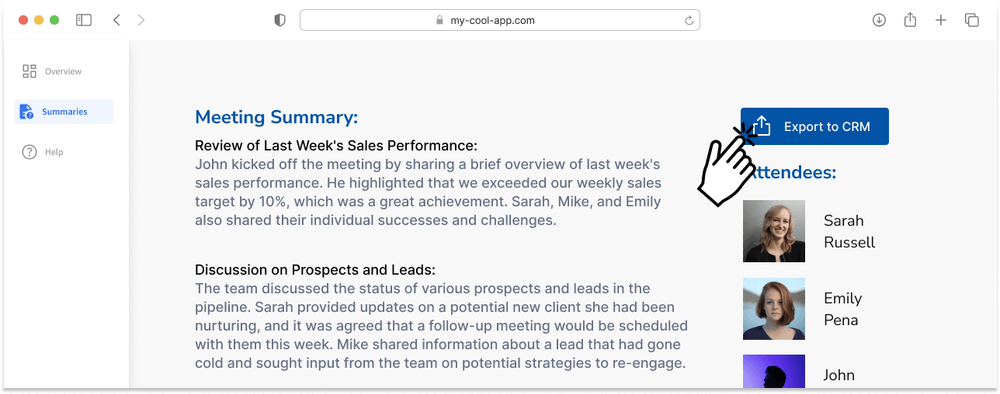This screenshot has height=394, width=1000.
Task: Click the browser share icon
Action: coord(910,20)
